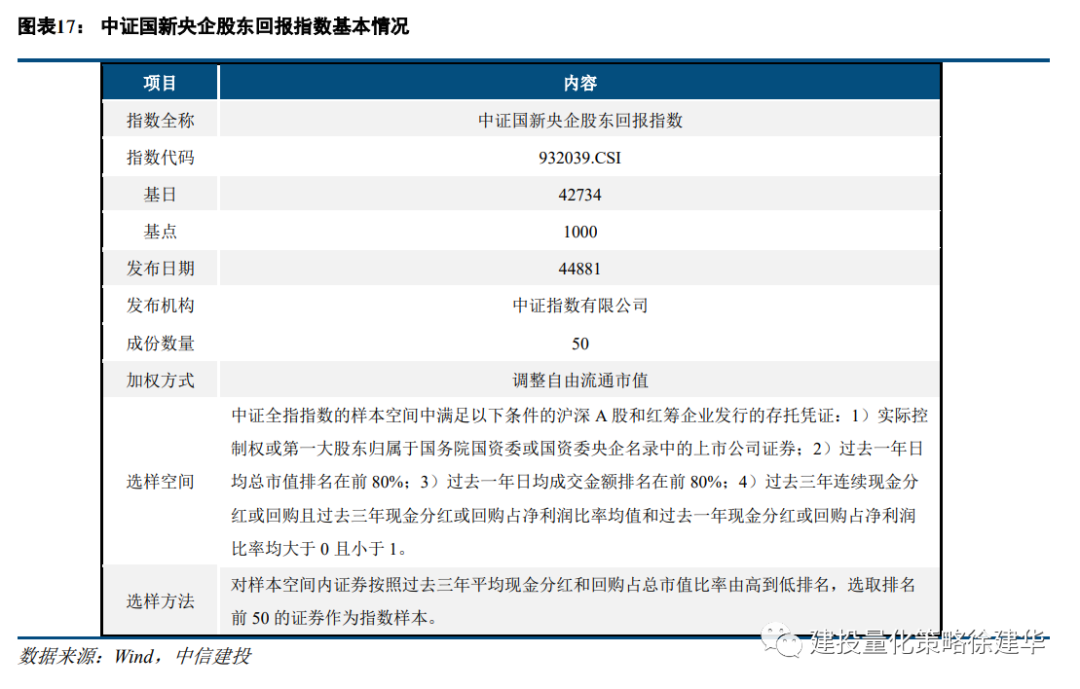Click the 基点 row label
Viewport: 1080px width, 689px height.
coord(160,232)
